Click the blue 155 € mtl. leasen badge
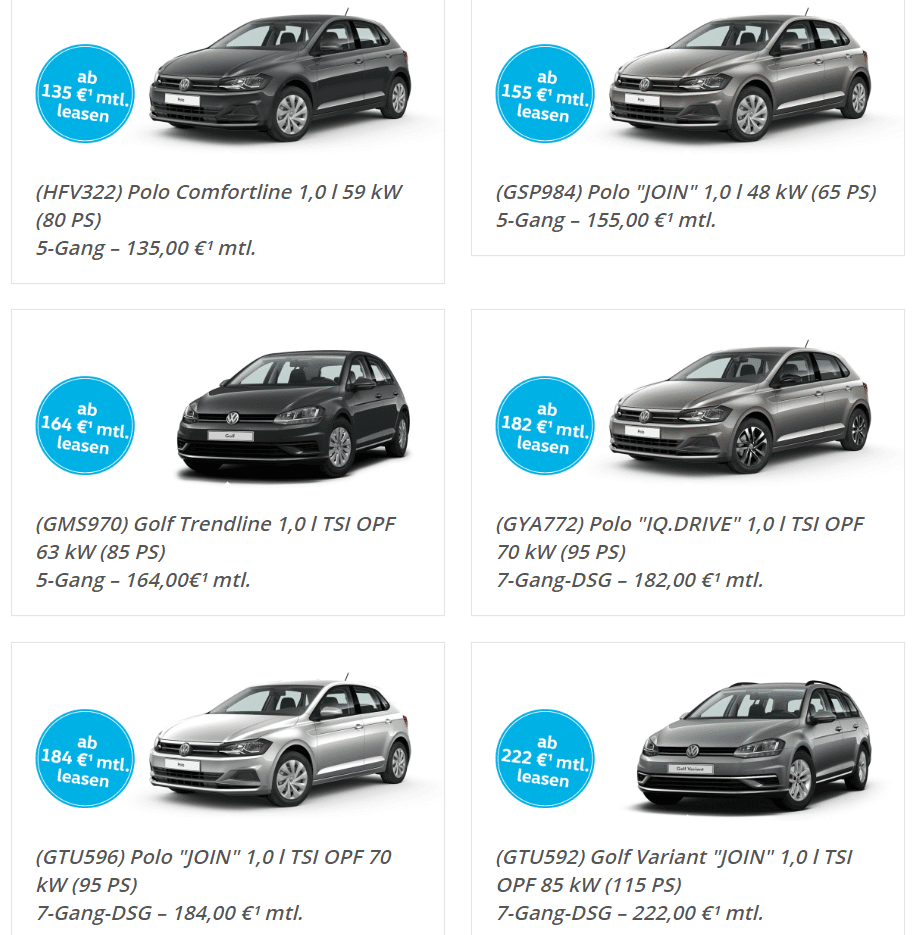921x935 pixels. coord(545,94)
